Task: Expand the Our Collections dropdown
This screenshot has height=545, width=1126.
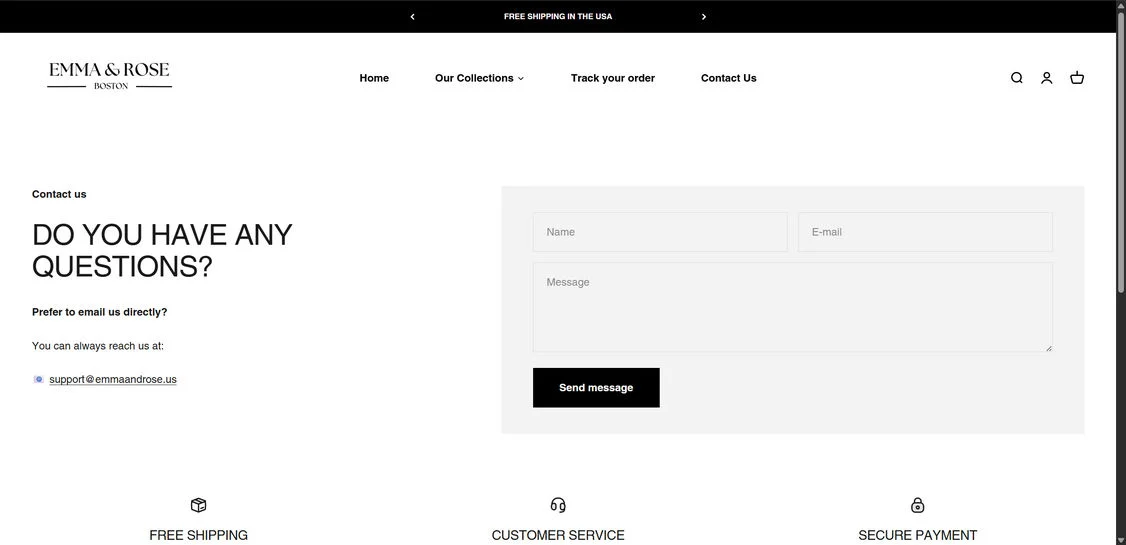Action: pos(479,78)
